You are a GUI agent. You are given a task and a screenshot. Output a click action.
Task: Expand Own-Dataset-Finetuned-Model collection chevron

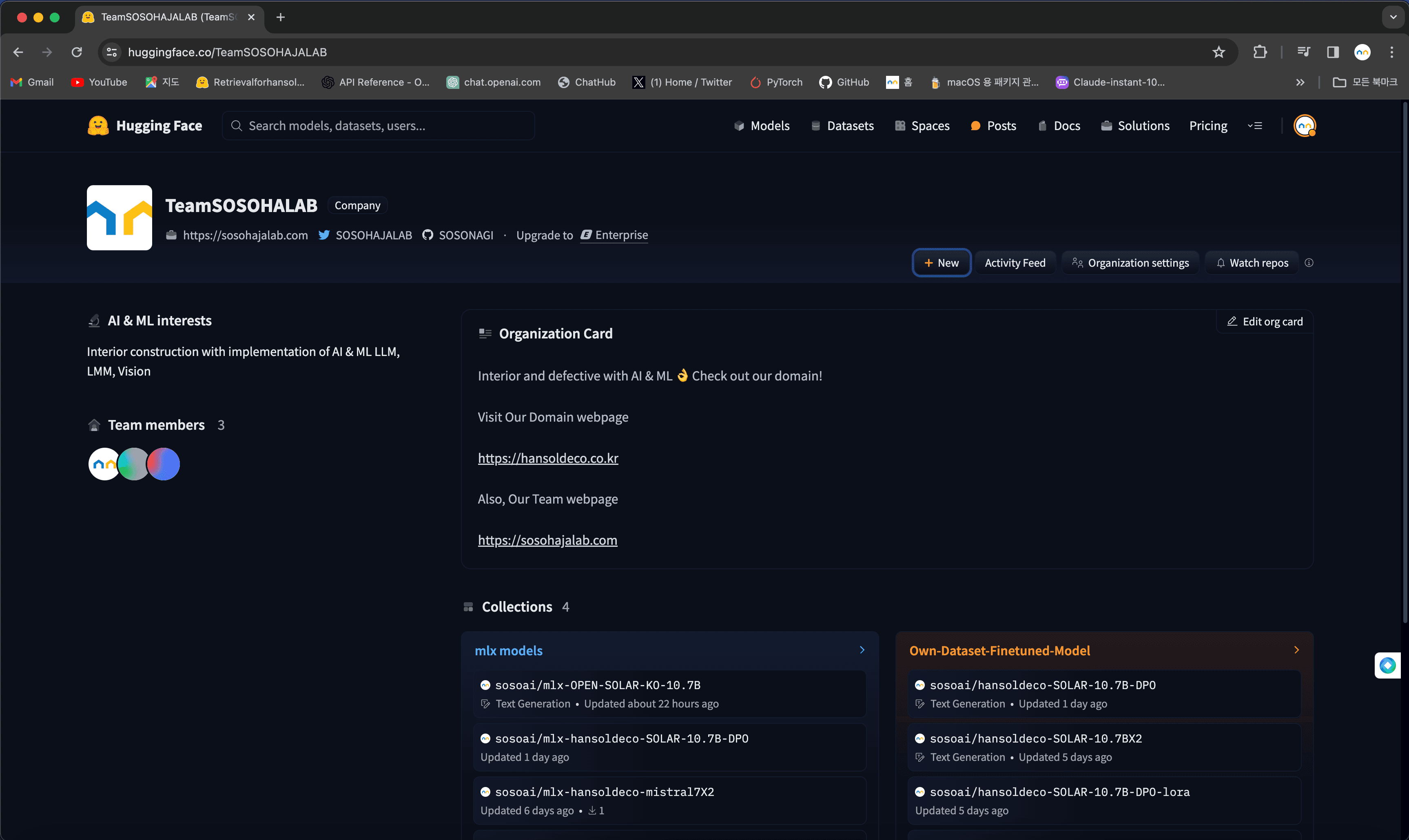tap(1296, 650)
